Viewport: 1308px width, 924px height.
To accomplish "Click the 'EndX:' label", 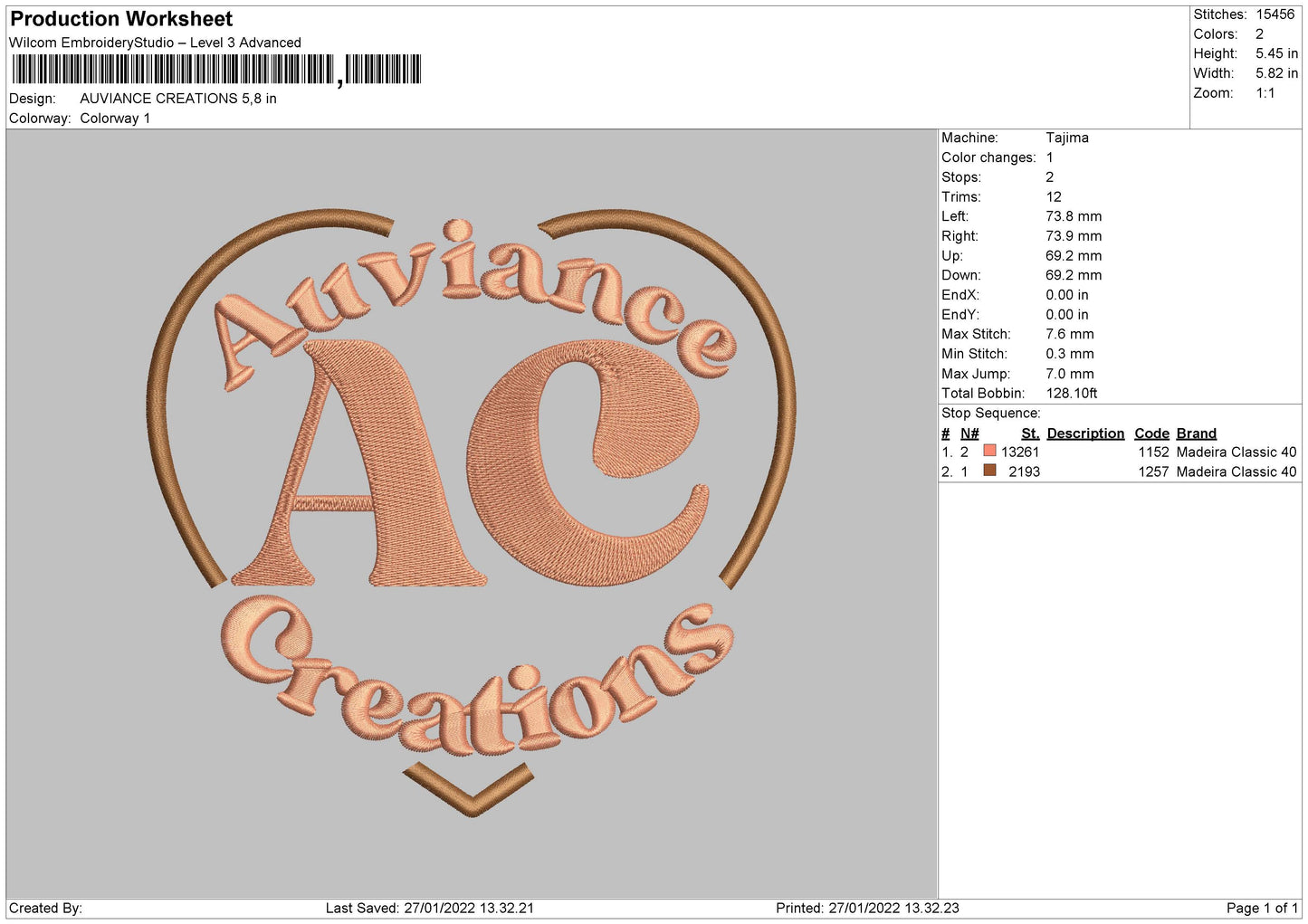I will [960, 295].
